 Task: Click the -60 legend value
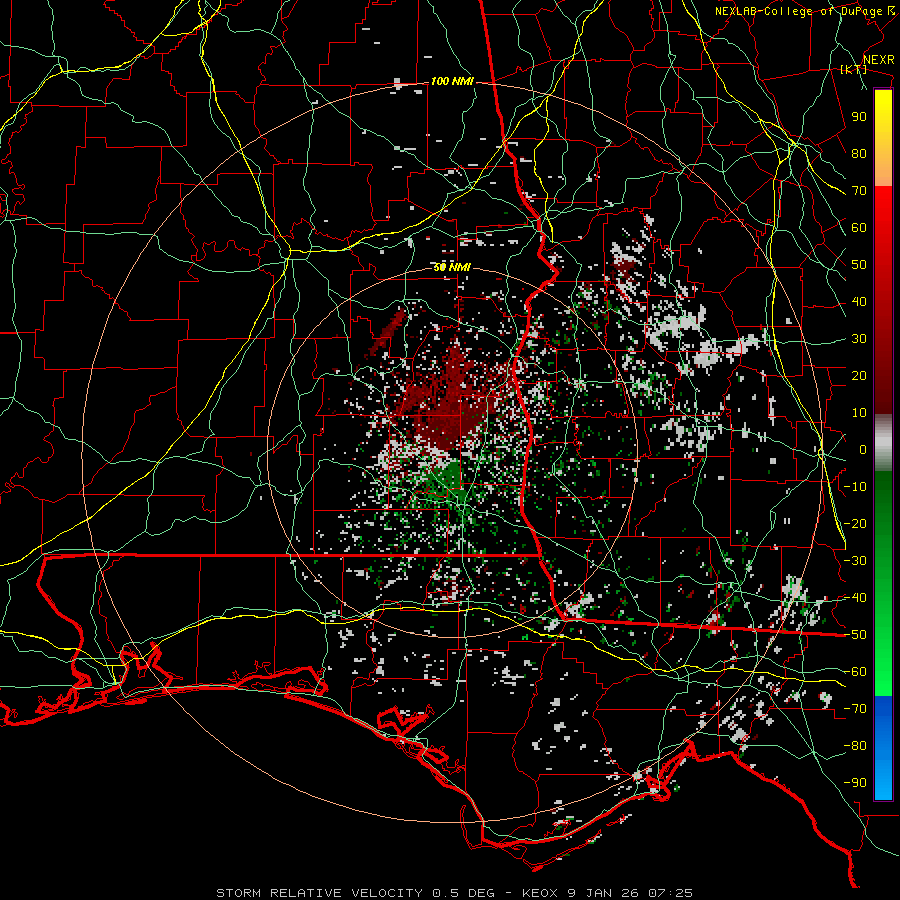(855, 672)
